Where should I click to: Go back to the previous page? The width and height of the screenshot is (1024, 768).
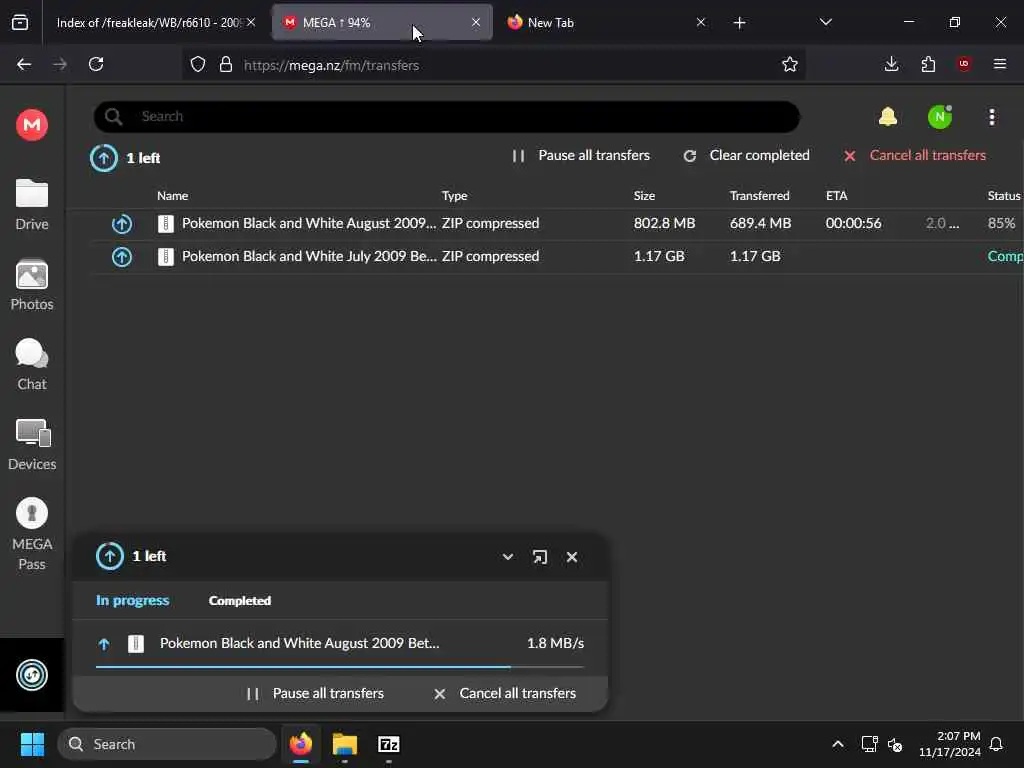pyautogui.click(x=24, y=64)
